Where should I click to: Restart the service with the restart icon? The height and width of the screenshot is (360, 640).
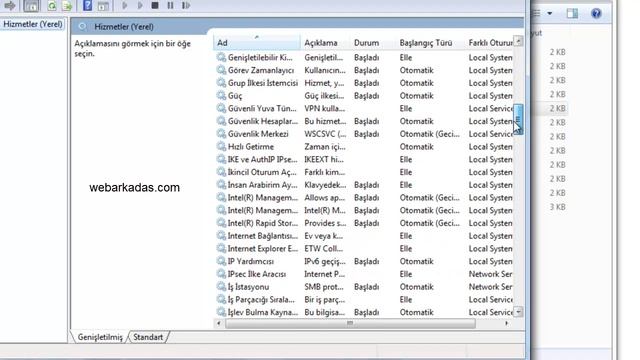pyautogui.click(x=186, y=6)
